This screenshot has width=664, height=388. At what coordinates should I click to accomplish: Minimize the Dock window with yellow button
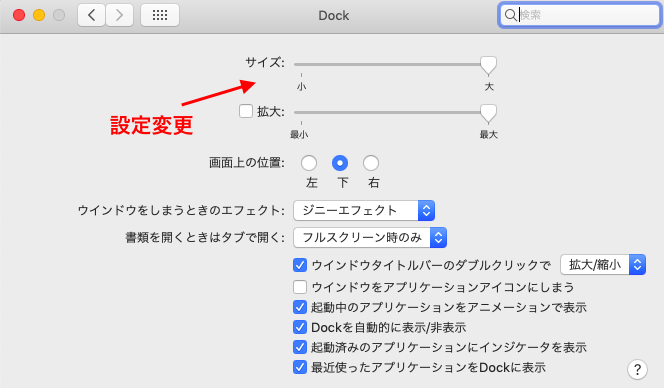(39, 15)
